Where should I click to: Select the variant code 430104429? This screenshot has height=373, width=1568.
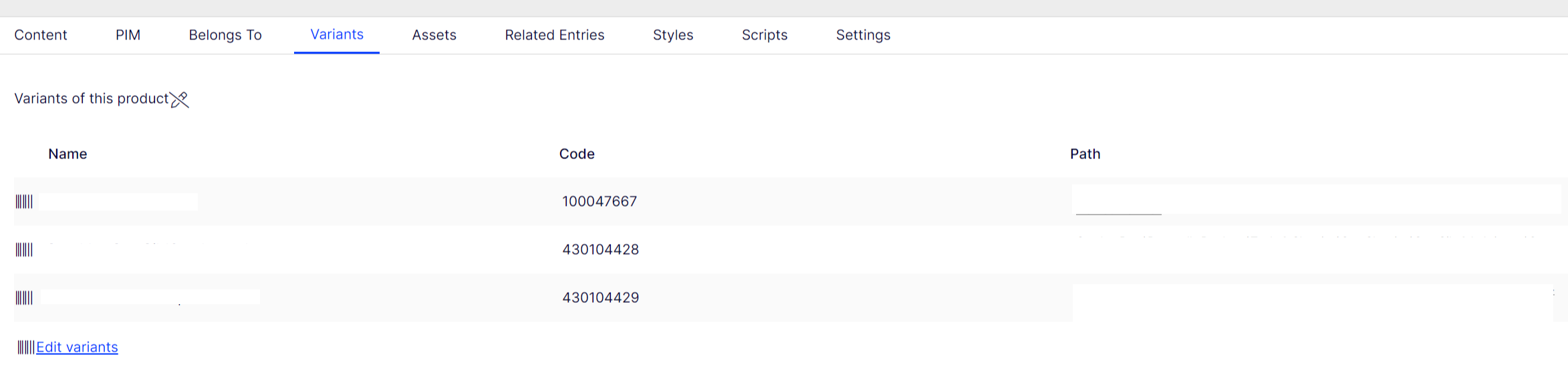[x=600, y=298]
